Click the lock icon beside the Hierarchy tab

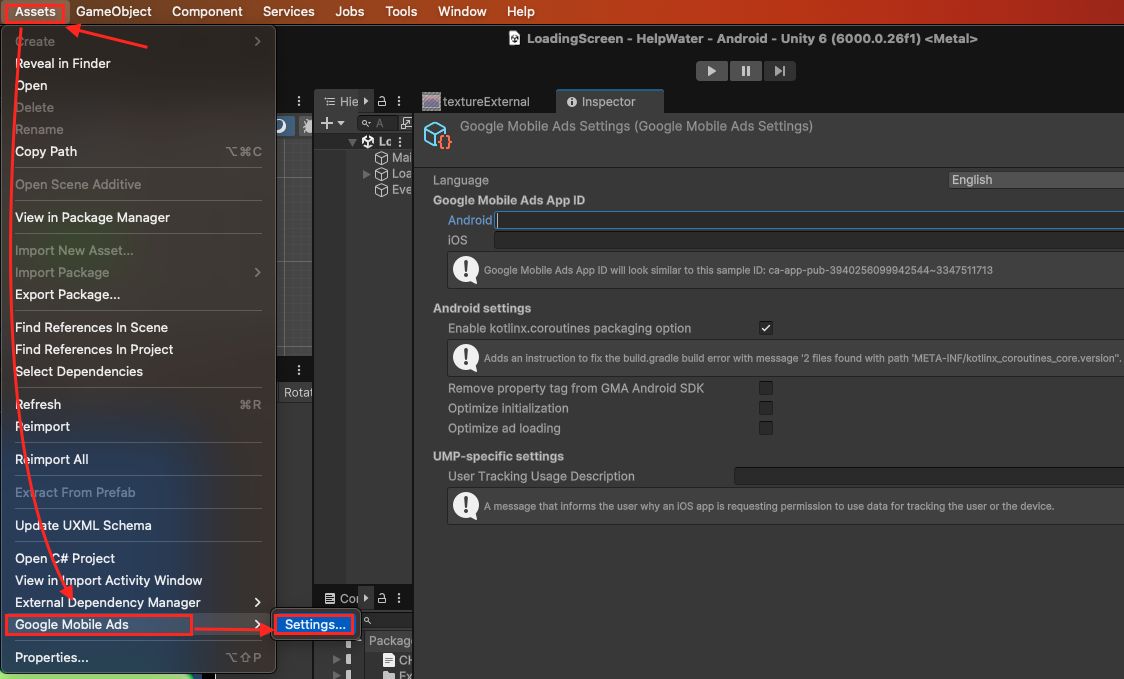pos(382,101)
